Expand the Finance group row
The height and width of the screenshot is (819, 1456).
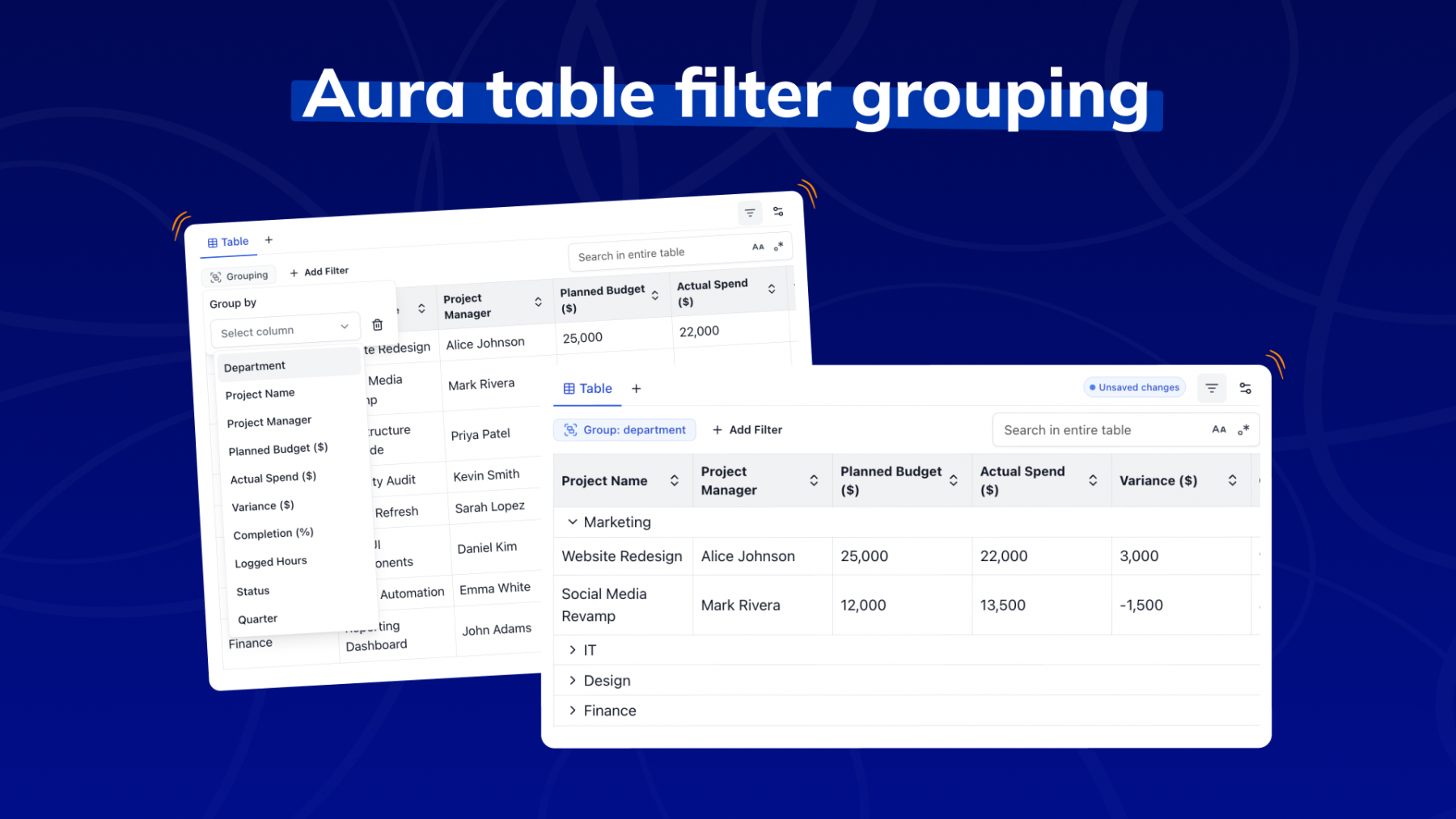point(573,711)
